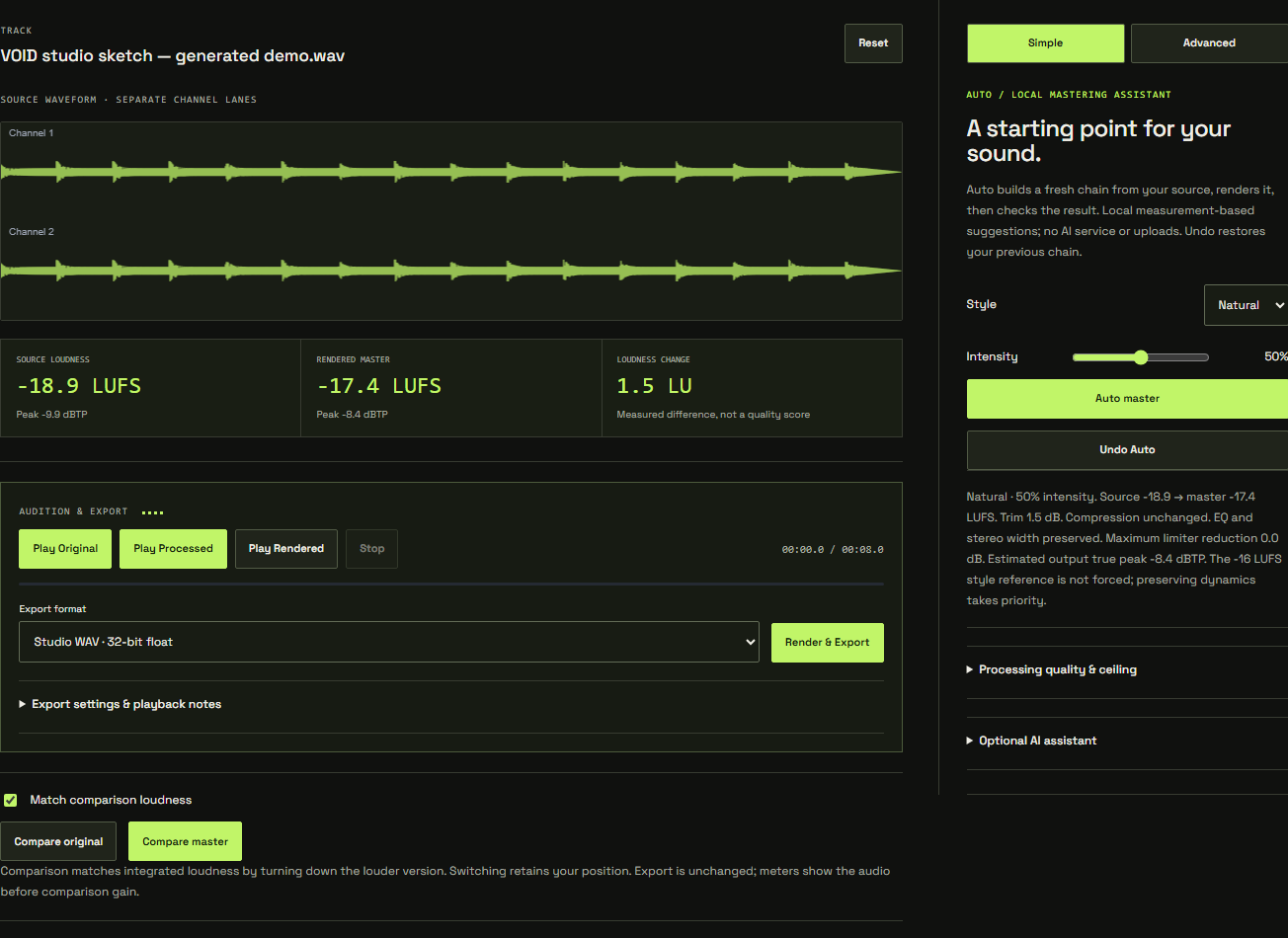
Task: Click the Reset button
Action: click(873, 43)
